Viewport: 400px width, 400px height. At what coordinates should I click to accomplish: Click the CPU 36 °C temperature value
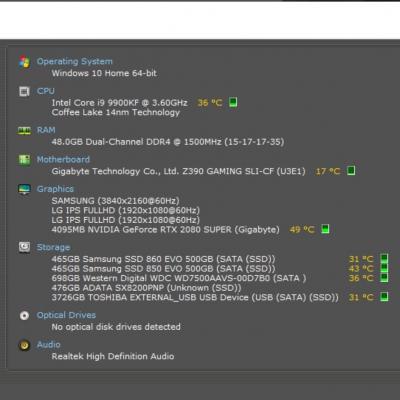point(210,103)
